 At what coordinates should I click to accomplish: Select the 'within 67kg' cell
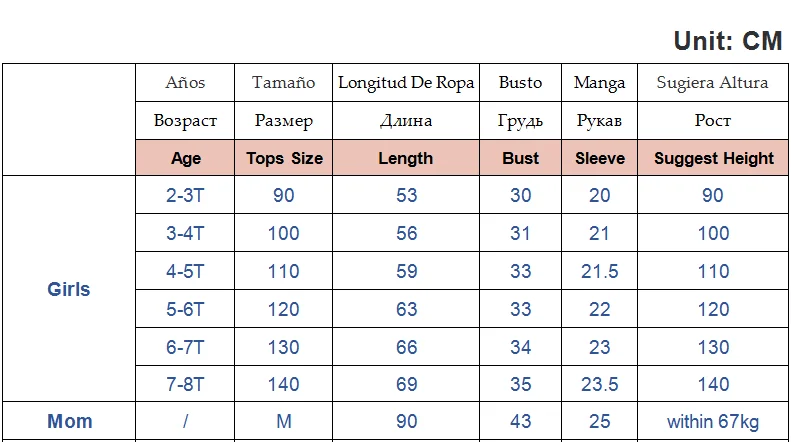coord(713,421)
